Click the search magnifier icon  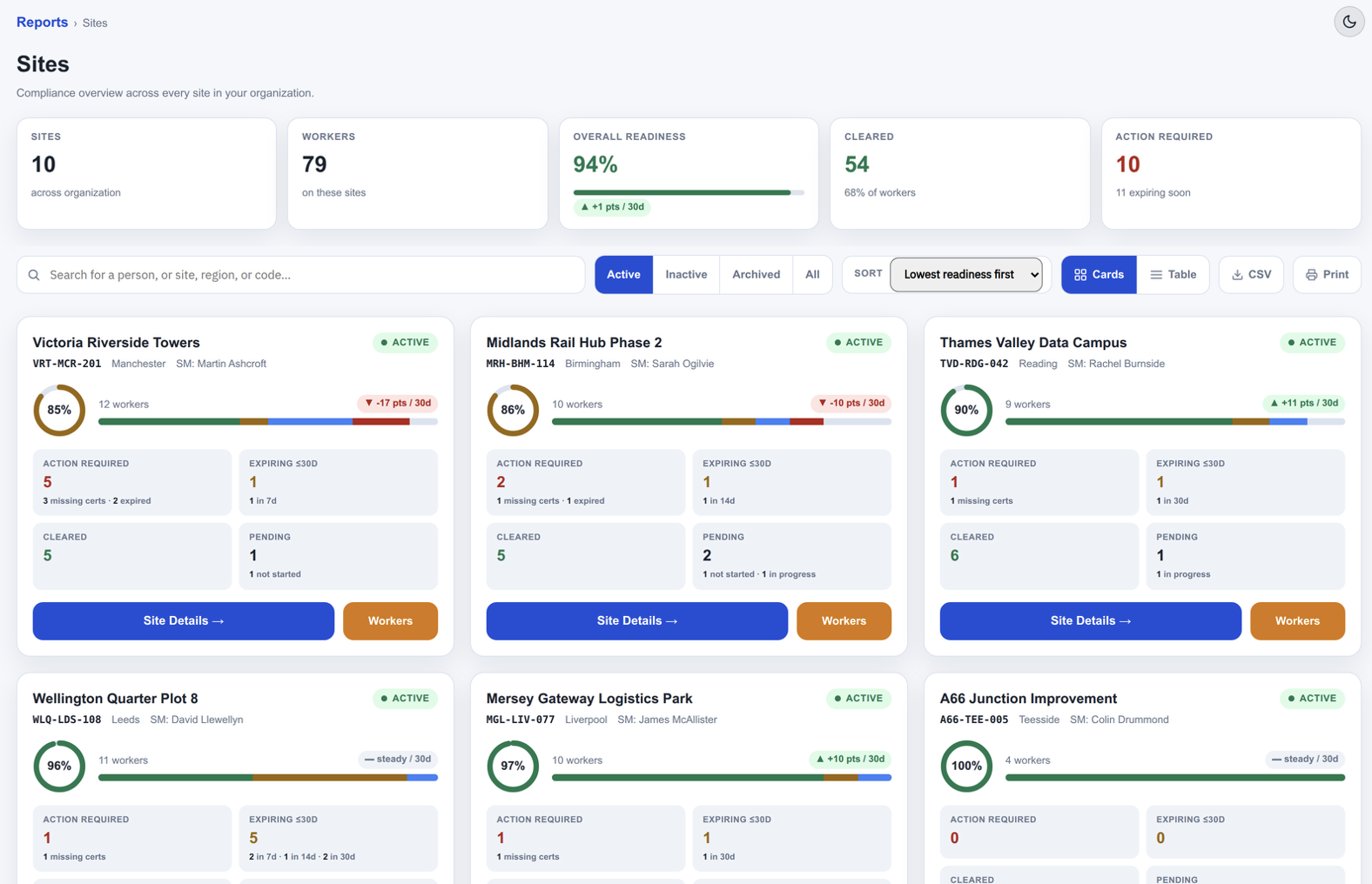pyautogui.click(x=34, y=275)
